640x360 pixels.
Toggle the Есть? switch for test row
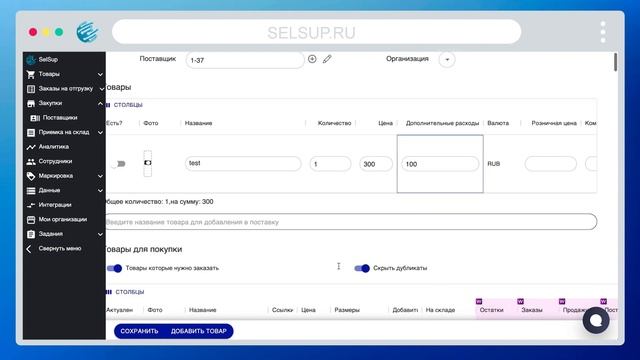pyautogui.click(x=118, y=164)
